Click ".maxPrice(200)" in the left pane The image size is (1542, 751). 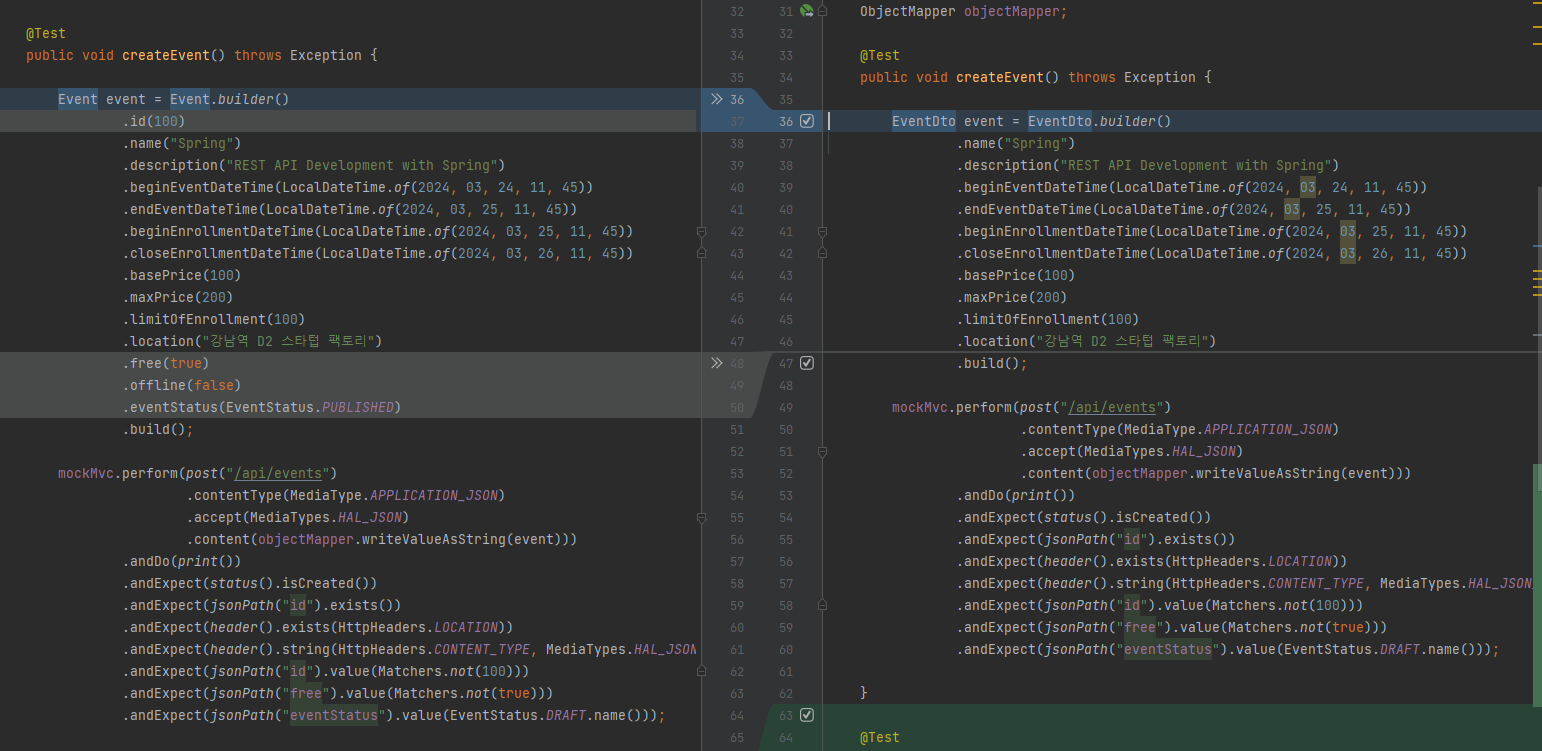(178, 297)
